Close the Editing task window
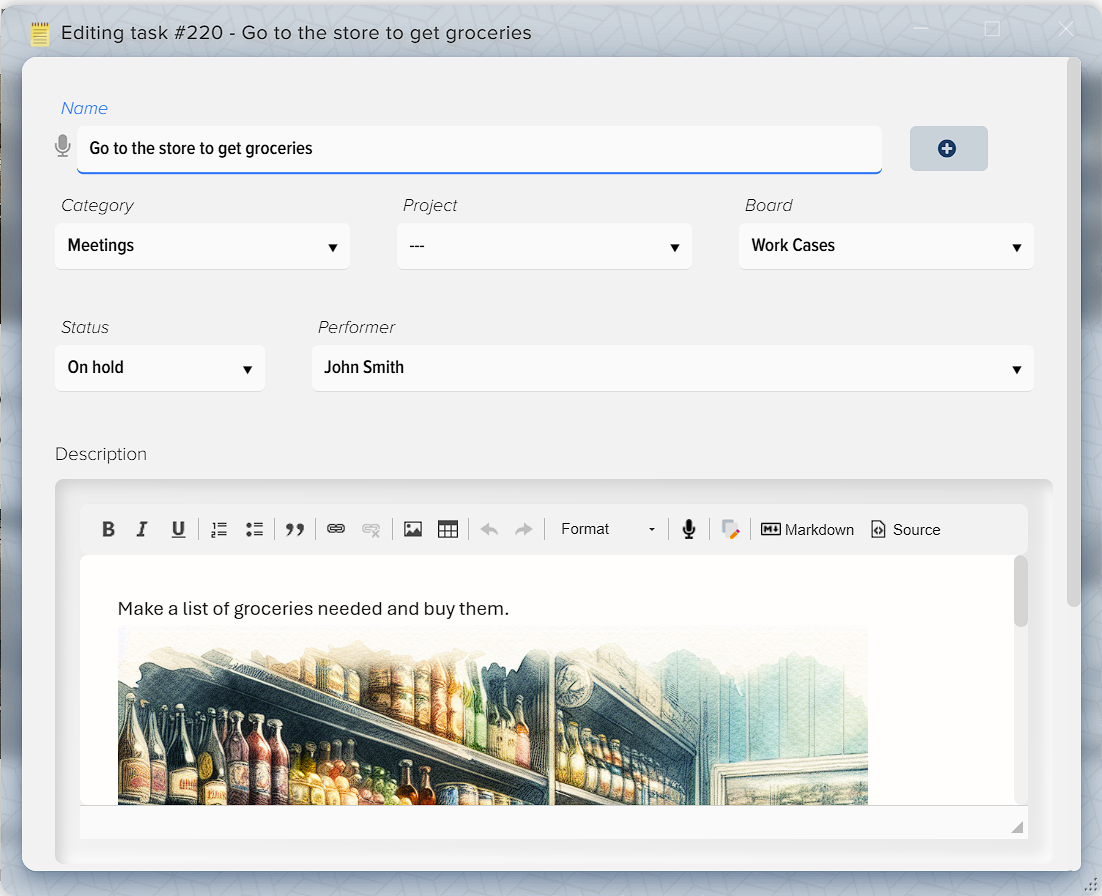The width and height of the screenshot is (1102, 896). [1065, 29]
